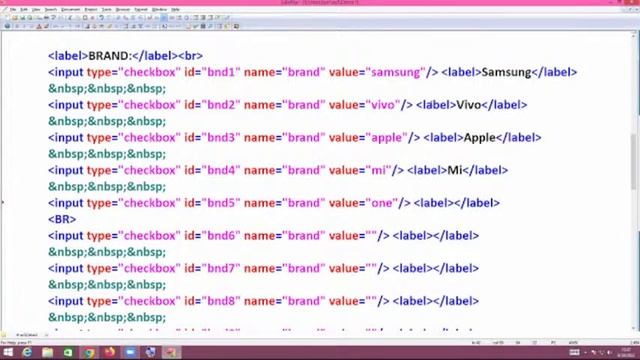Screen dimensions: 640x360
Task: Open the touch keyboard tray icon
Action: pyautogui.click(x=574, y=352)
